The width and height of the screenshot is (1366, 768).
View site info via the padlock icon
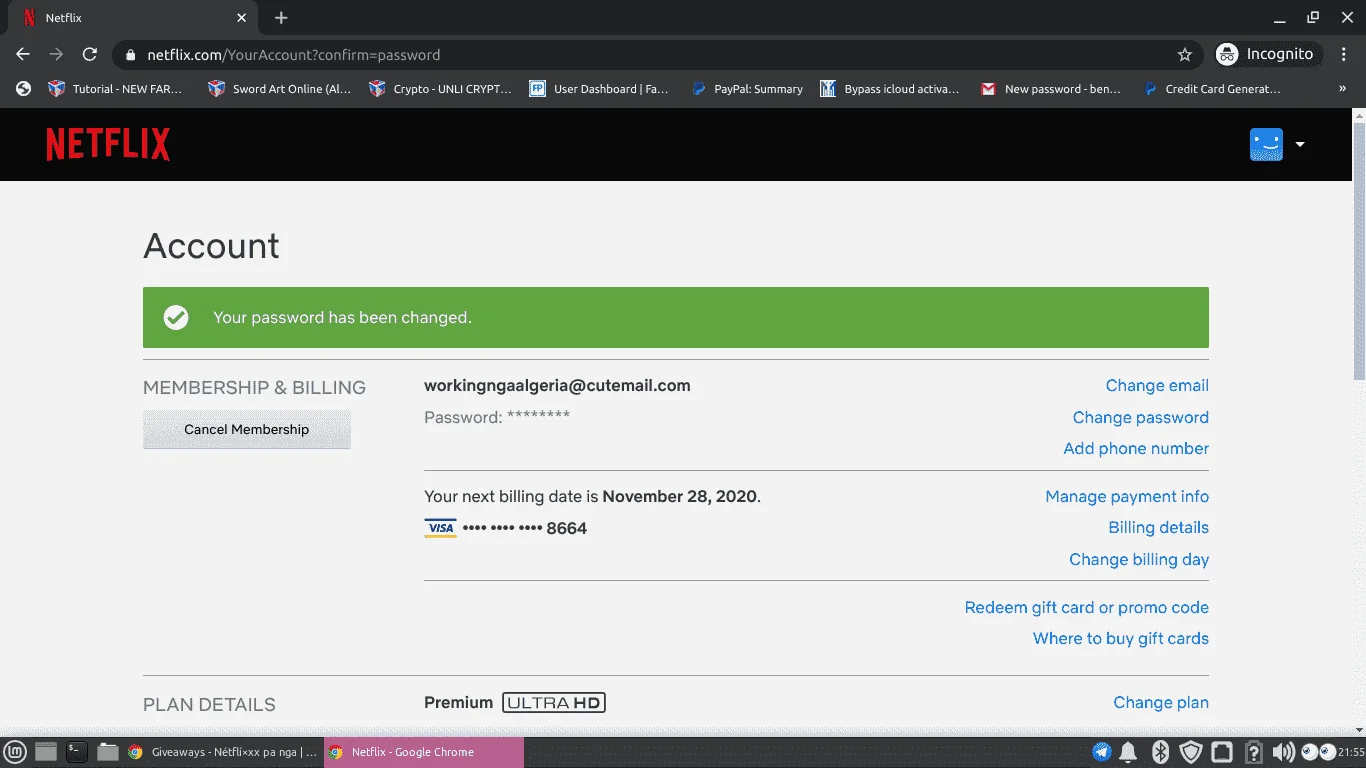[130, 55]
